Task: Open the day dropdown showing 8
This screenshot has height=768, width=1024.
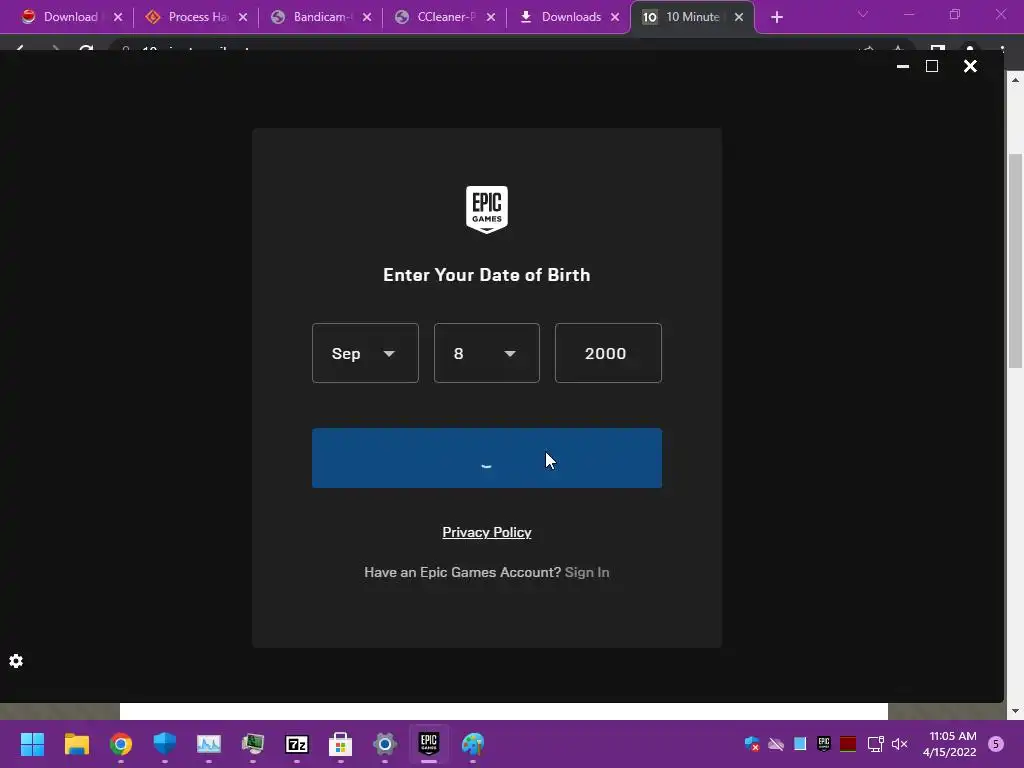Action: click(487, 353)
